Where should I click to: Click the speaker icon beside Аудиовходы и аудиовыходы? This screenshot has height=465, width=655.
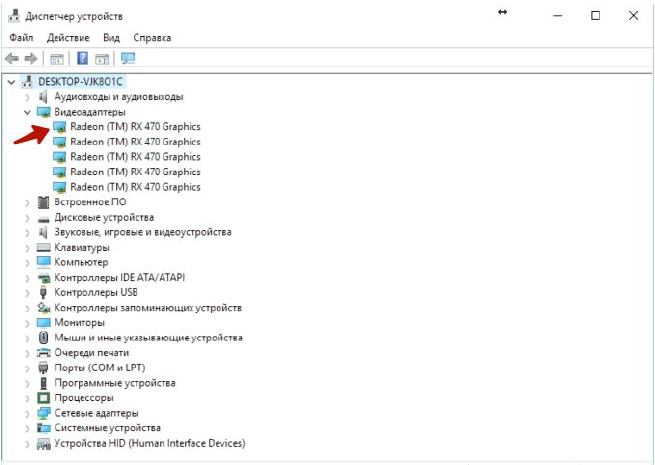pos(43,97)
